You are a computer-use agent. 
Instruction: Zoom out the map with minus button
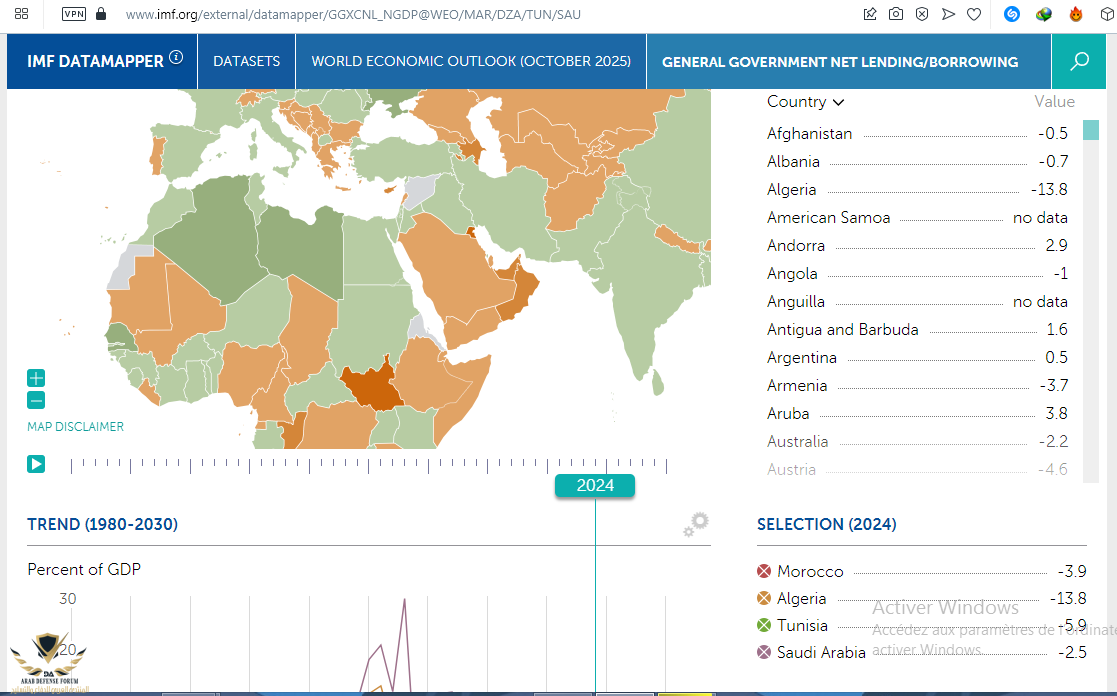(x=36, y=401)
